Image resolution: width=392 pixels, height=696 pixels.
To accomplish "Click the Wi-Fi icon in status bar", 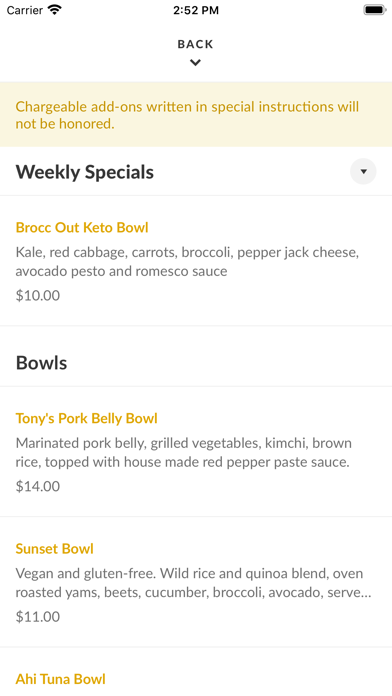I will click(55, 10).
